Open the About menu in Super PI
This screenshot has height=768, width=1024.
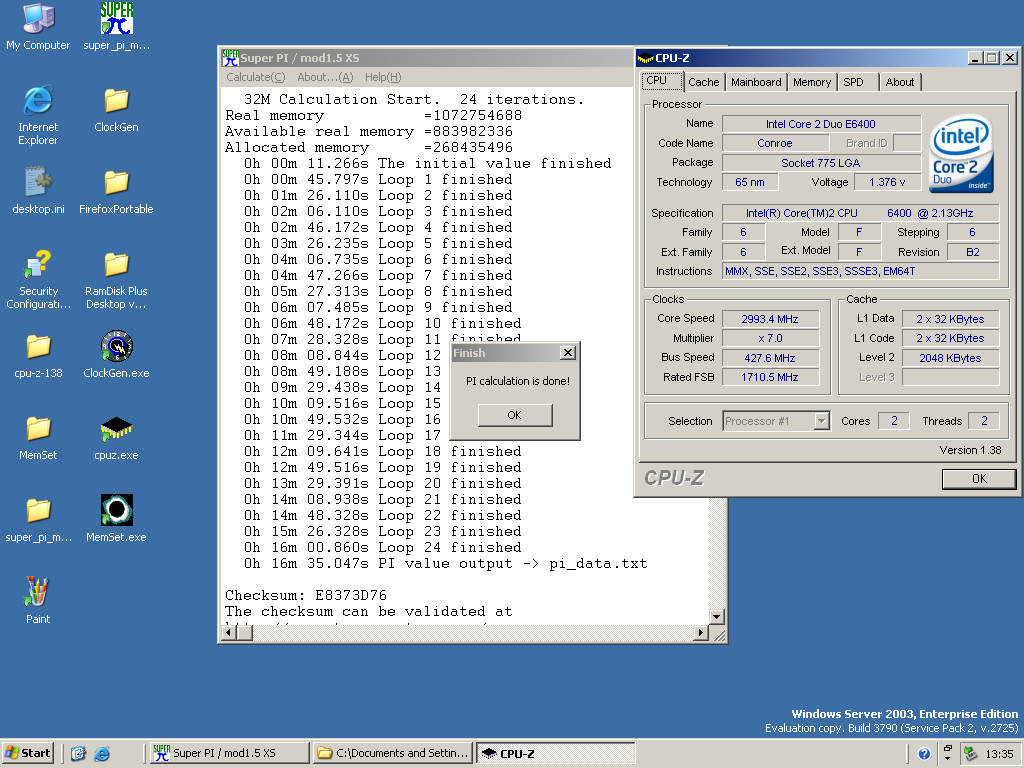[325, 77]
